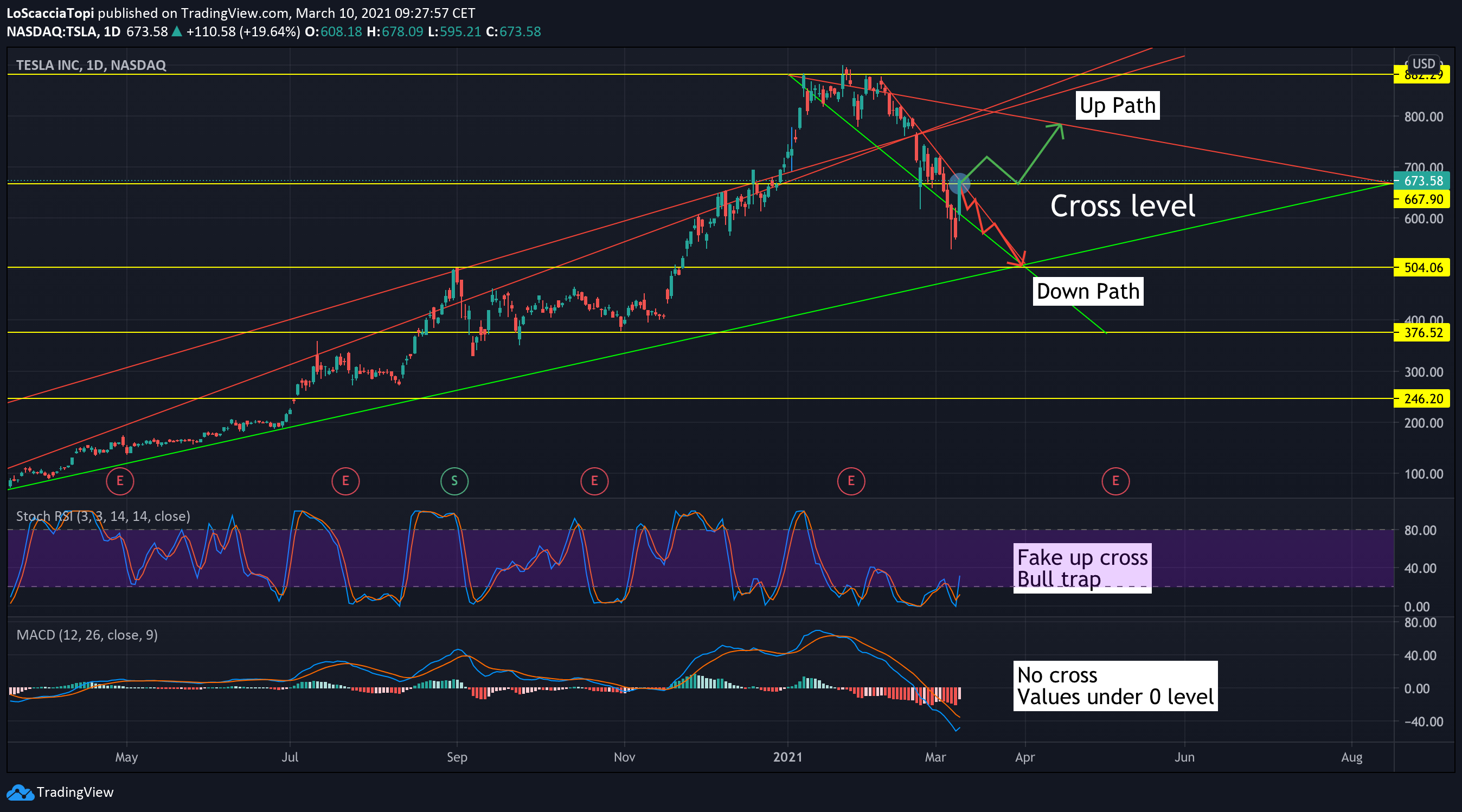
Task: Click the current price tag 673.58
Action: (x=1422, y=181)
